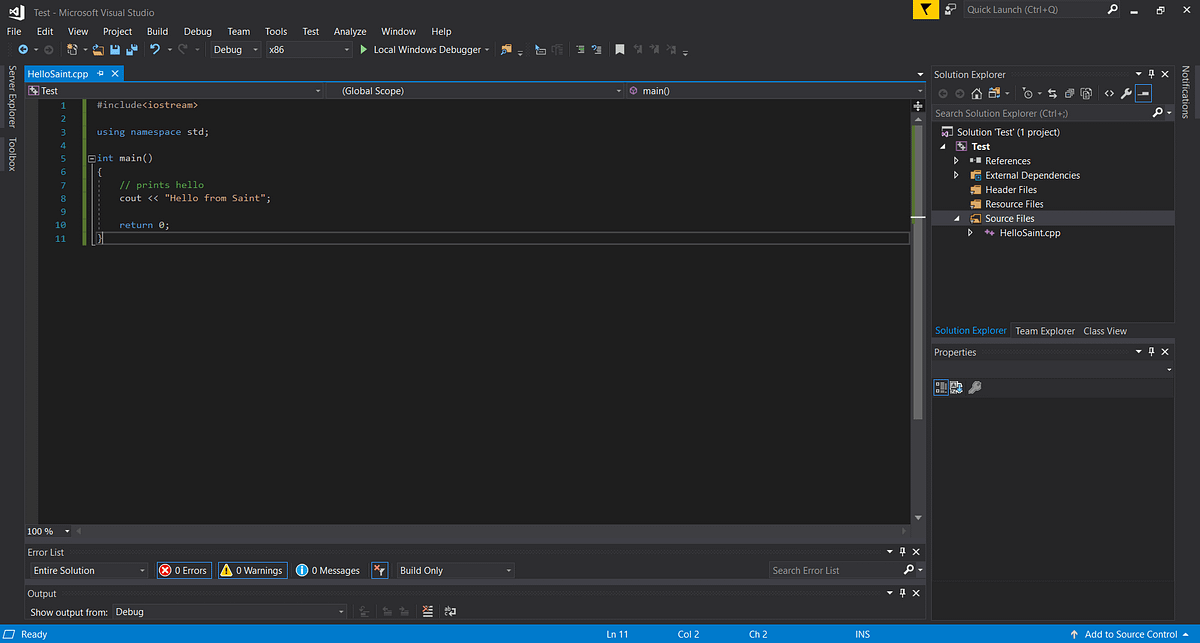Expand External Dependencies in the tree

pyautogui.click(x=956, y=174)
